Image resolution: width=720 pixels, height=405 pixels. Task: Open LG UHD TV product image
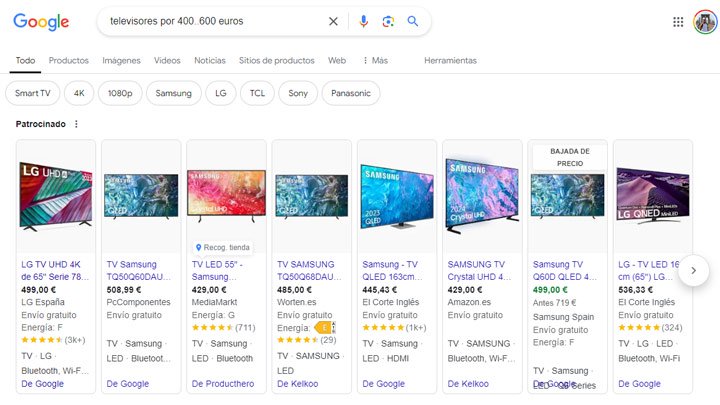(x=56, y=196)
